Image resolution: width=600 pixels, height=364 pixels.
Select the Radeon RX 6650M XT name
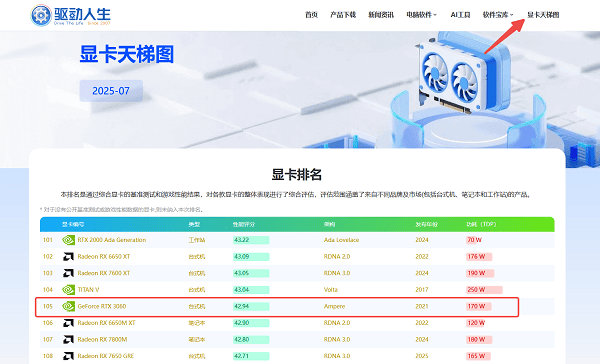[106, 323]
